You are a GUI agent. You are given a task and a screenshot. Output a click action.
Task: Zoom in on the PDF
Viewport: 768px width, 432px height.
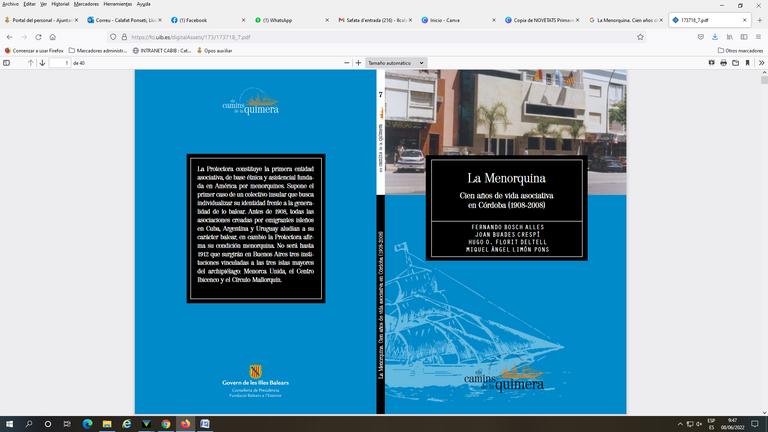pos(359,63)
